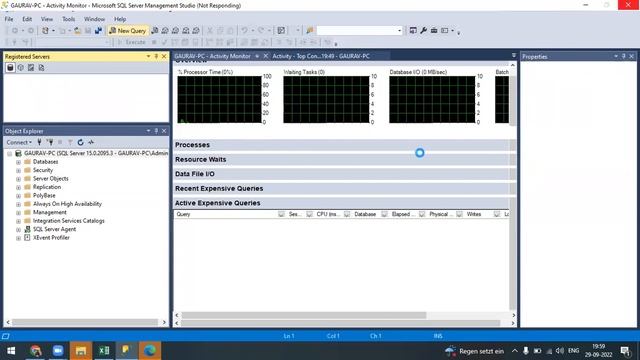Image resolution: width=640 pixels, height=360 pixels.
Task: Open Database Engine Query icon beside New Query
Action: click(x=155, y=31)
